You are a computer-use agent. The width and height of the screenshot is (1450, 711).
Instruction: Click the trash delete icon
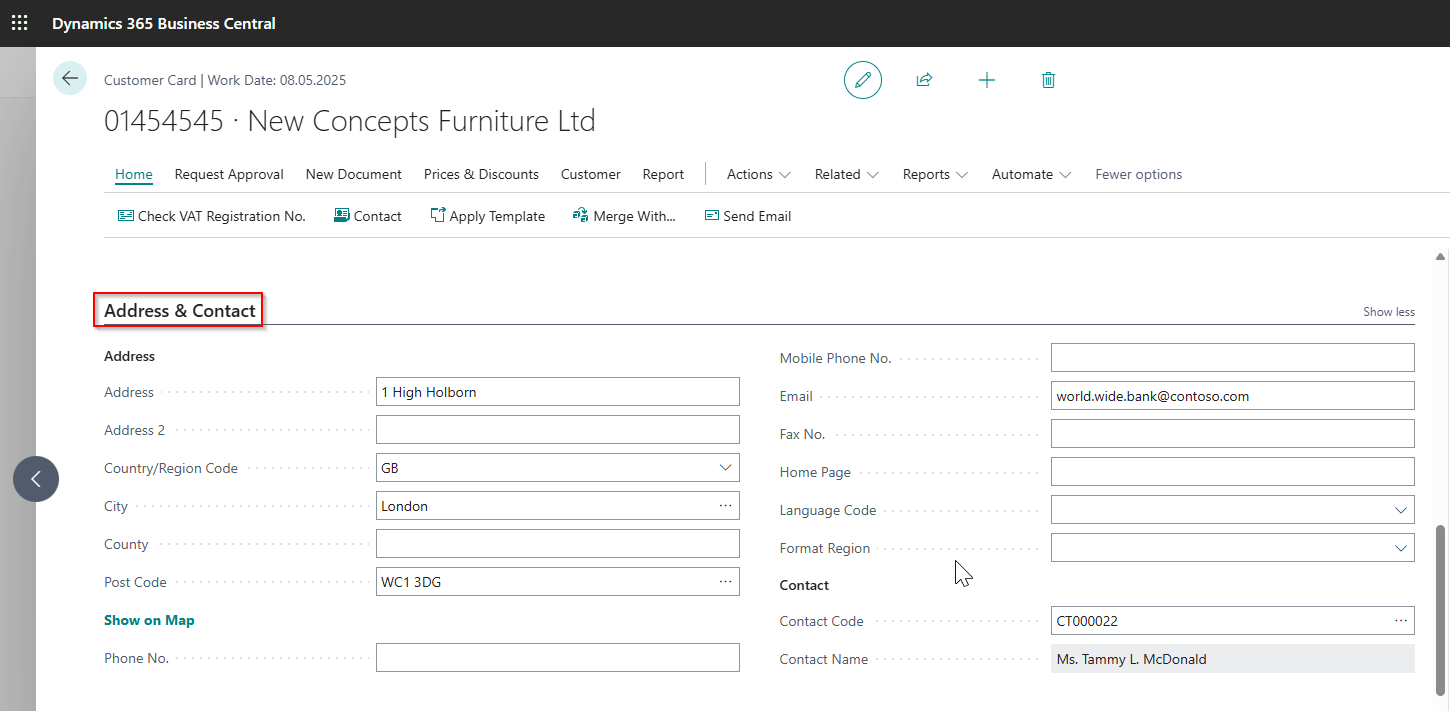coord(1048,80)
